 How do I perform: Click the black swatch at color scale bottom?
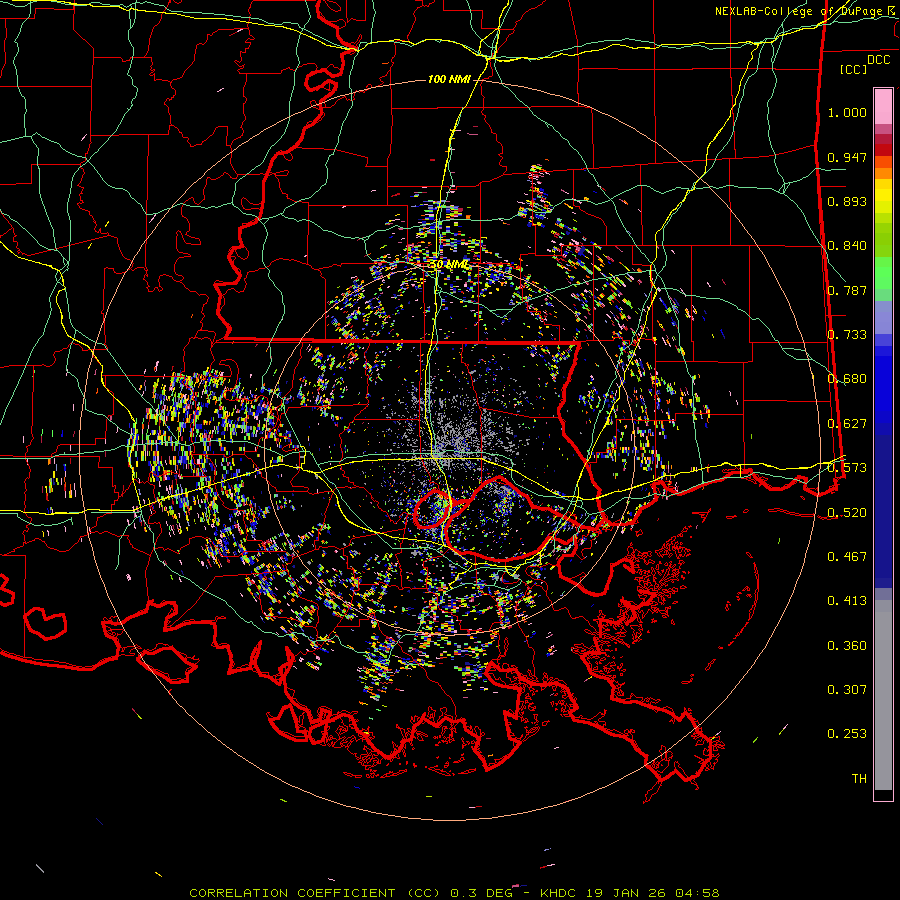point(883,795)
